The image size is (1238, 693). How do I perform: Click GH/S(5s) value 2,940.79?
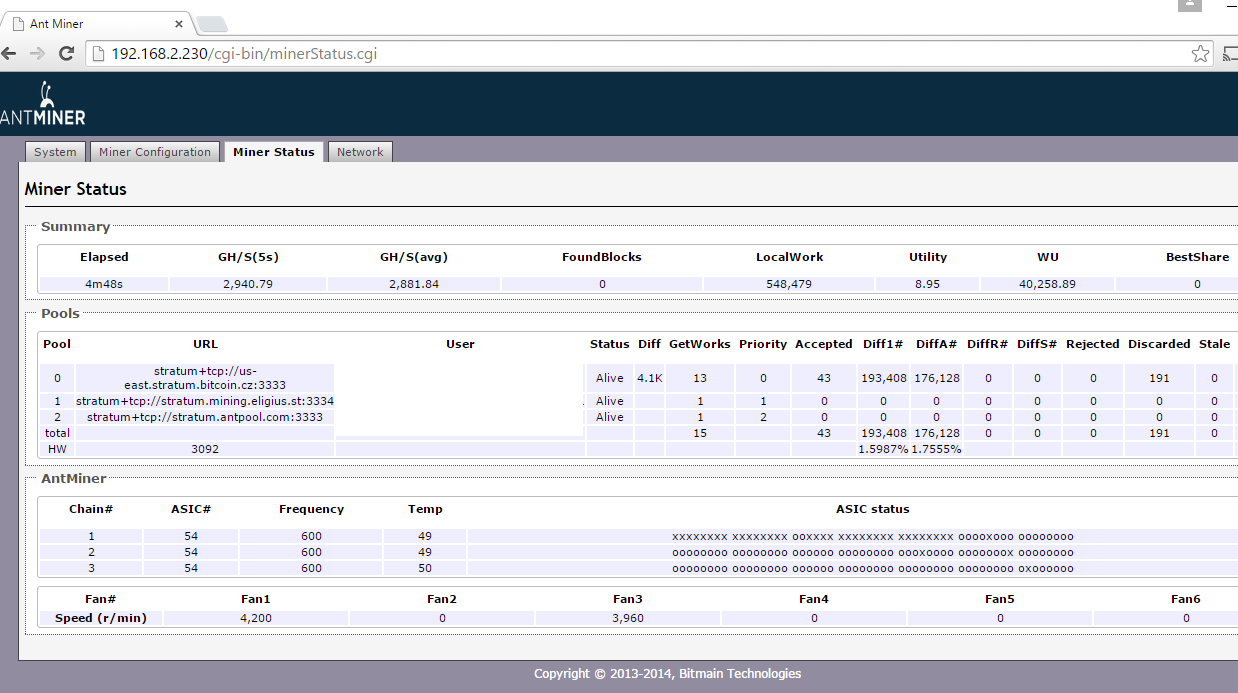pos(248,284)
